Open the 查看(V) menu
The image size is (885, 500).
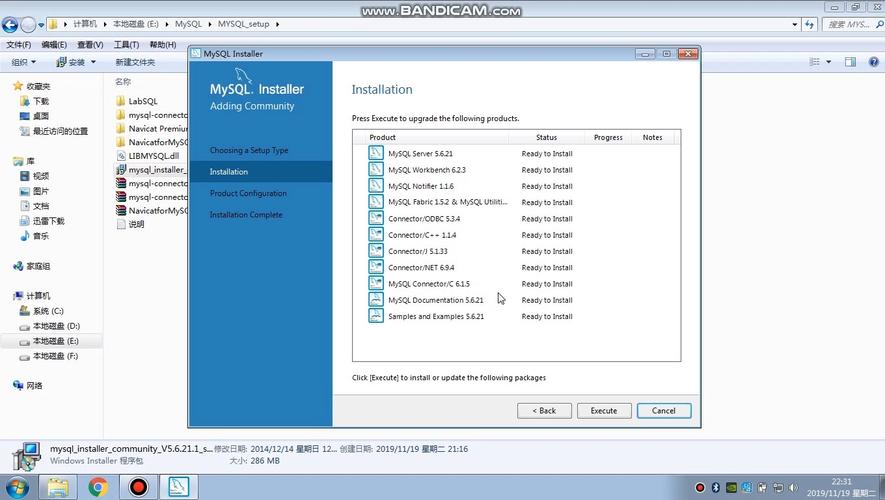90,45
